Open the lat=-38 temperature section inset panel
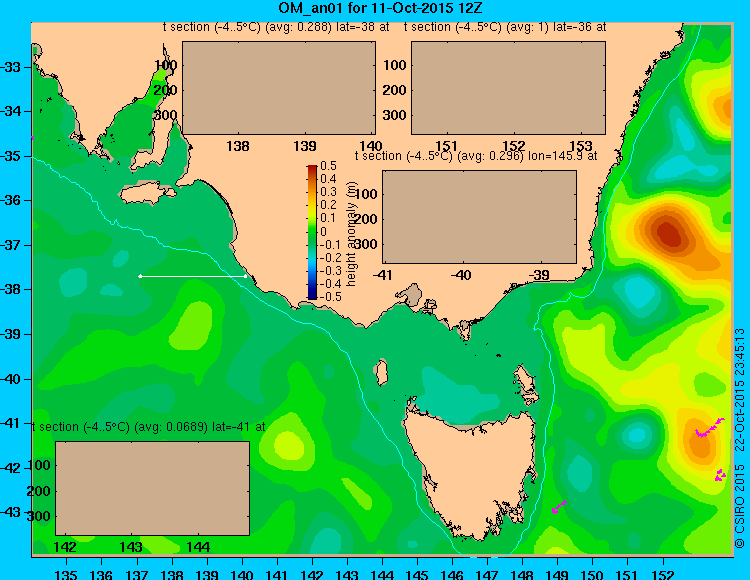This screenshot has height=580, width=750. click(279, 88)
